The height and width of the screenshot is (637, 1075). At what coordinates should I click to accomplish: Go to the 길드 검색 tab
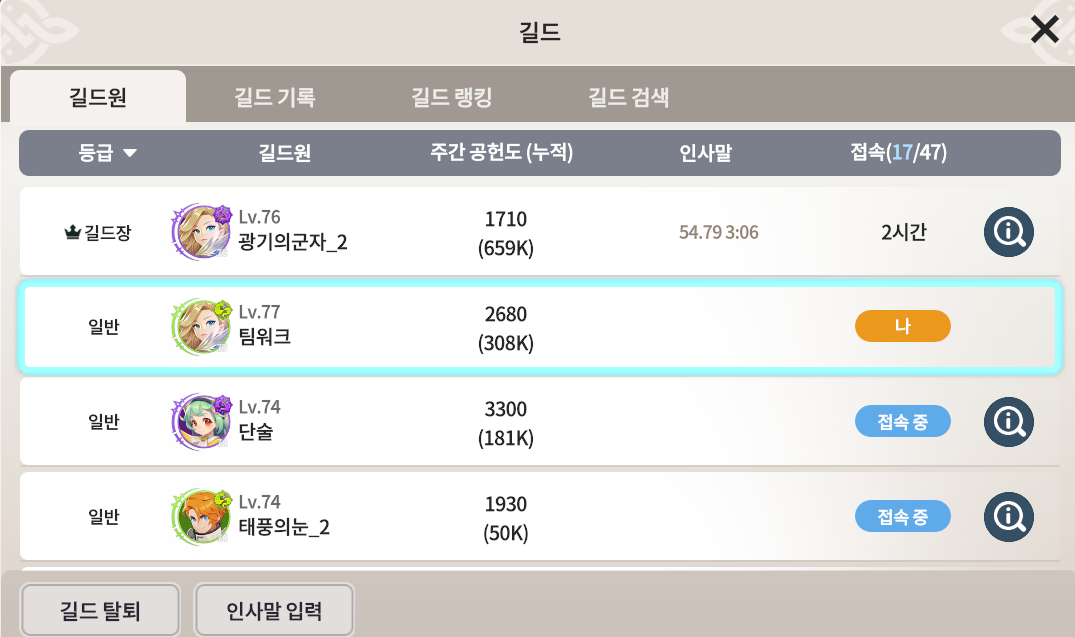(x=628, y=98)
